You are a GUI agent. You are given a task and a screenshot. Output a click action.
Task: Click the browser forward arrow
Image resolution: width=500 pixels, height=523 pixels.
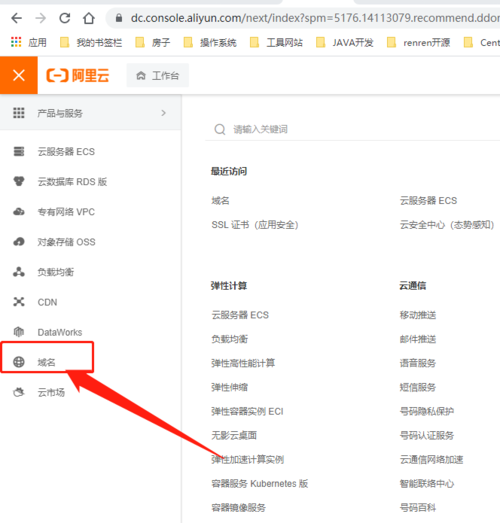41,18
